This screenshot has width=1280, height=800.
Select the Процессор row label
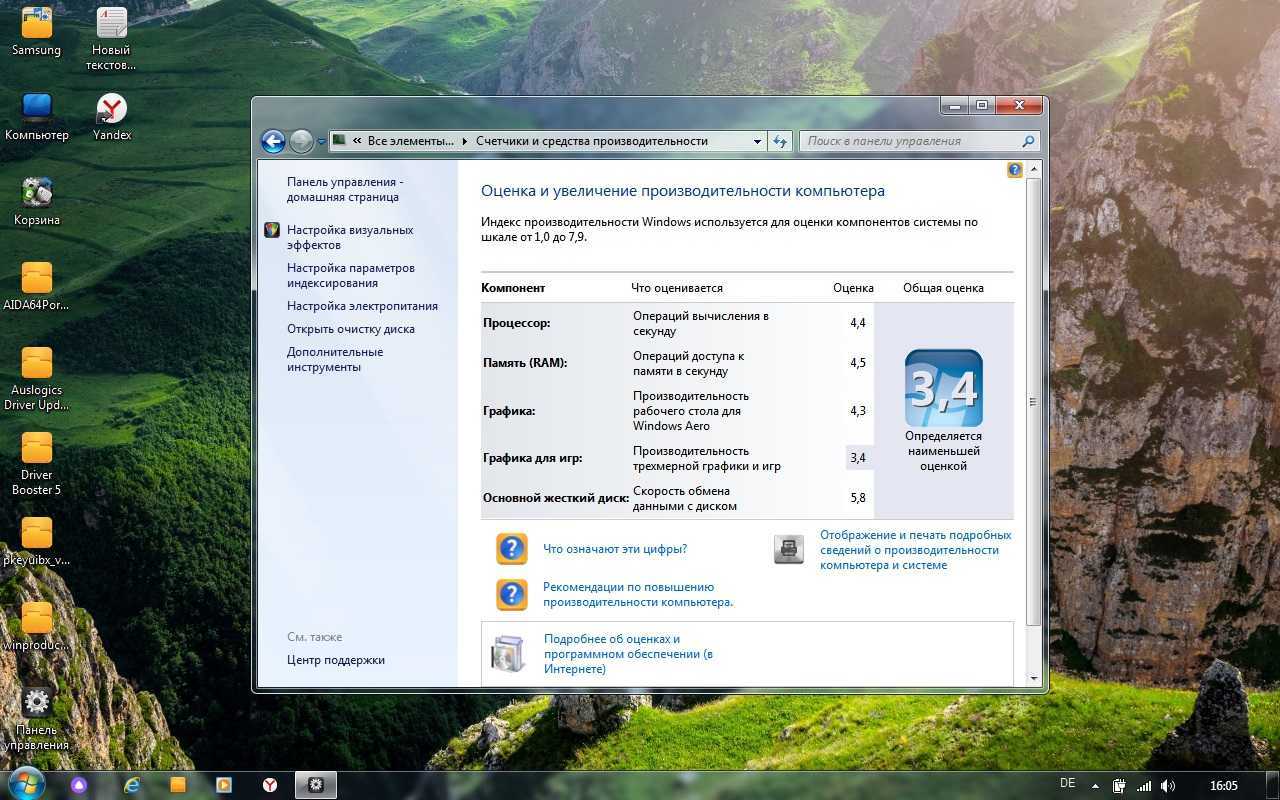point(516,323)
